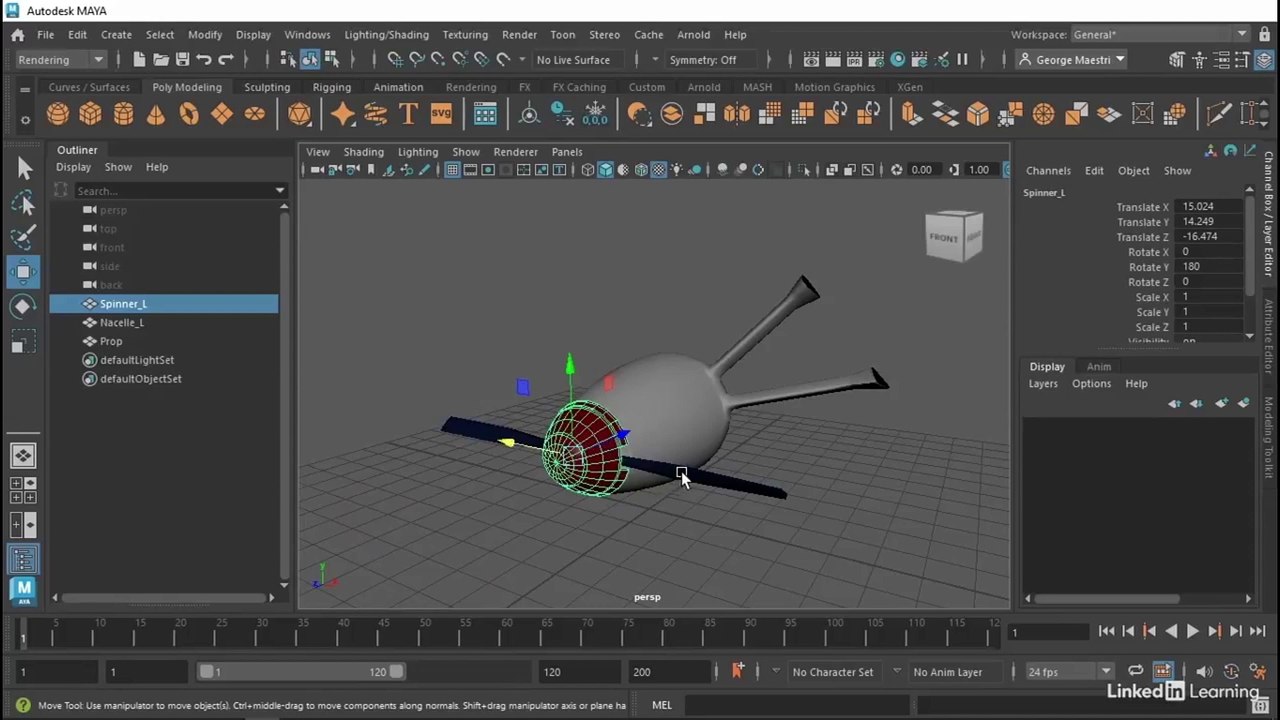Screen dimensions: 1280x720
Task: Click the Outliner search field
Action: (x=172, y=191)
